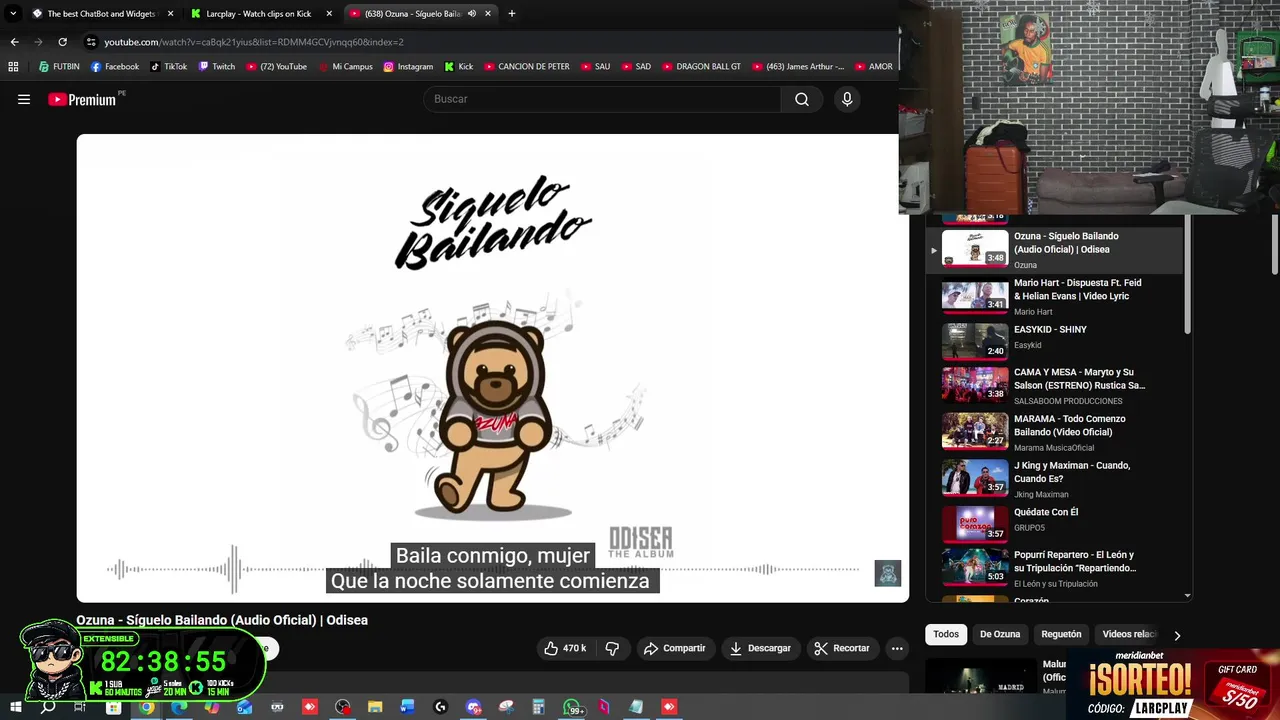Open the TikTok bookmark
Screen dimensions: 1280x720
168,67
